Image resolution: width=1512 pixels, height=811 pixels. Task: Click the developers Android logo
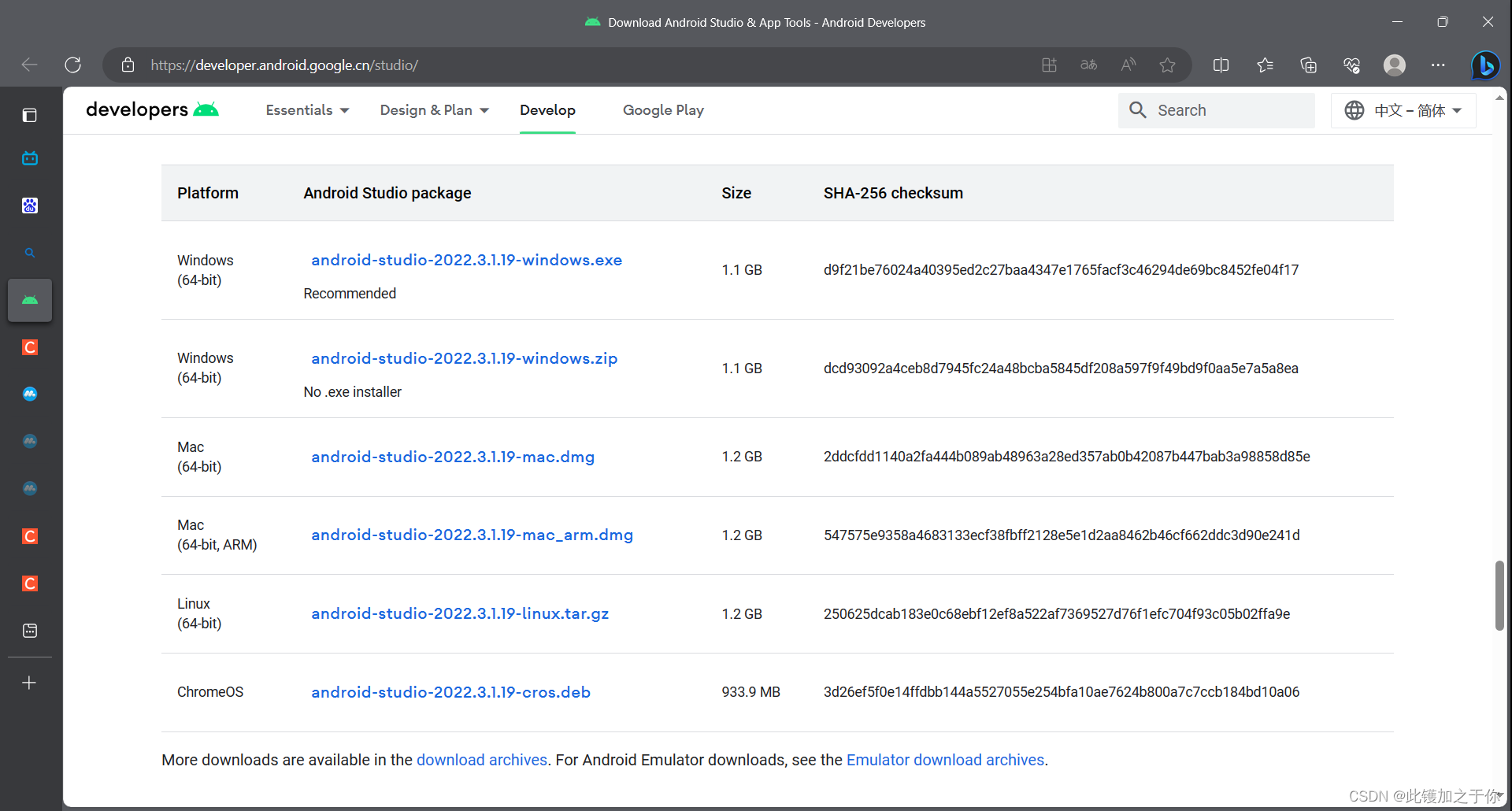click(152, 109)
